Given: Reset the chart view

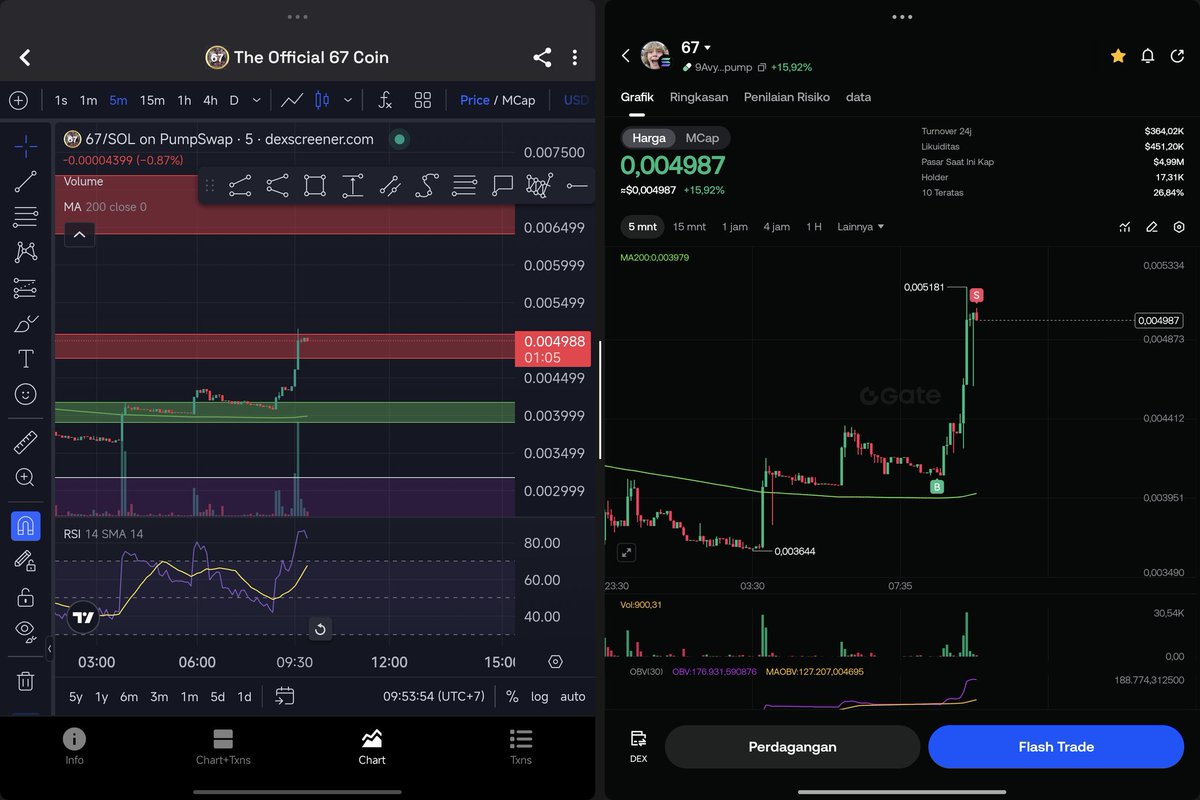Looking at the screenshot, I should click(320, 629).
